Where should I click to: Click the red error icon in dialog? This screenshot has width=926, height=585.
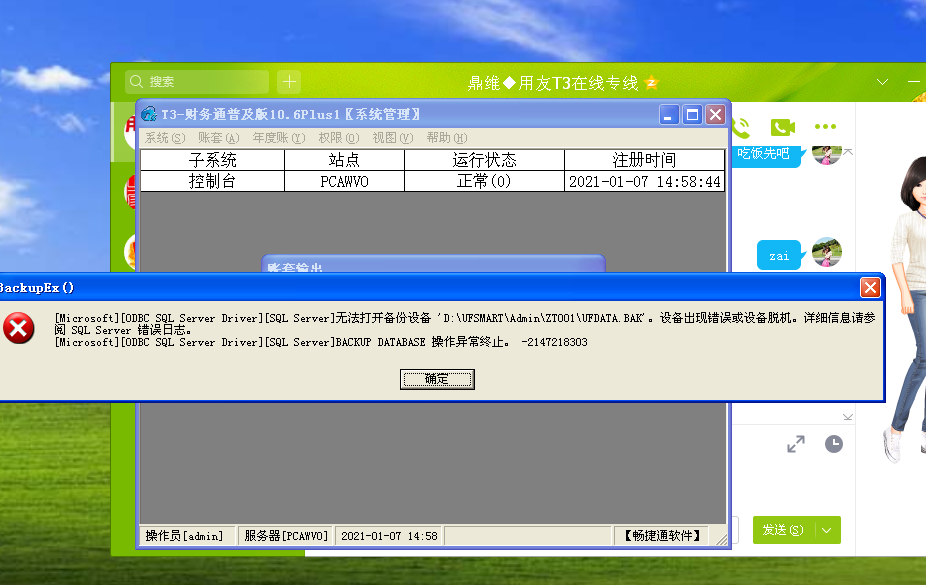coord(18,328)
